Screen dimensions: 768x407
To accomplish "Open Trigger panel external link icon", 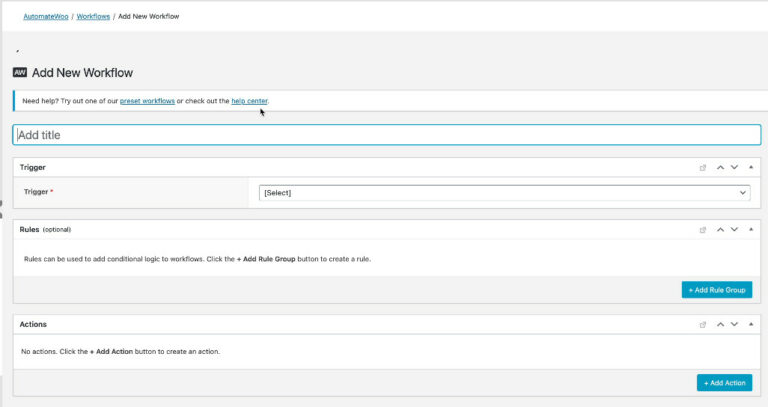I will tap(703, 167).
